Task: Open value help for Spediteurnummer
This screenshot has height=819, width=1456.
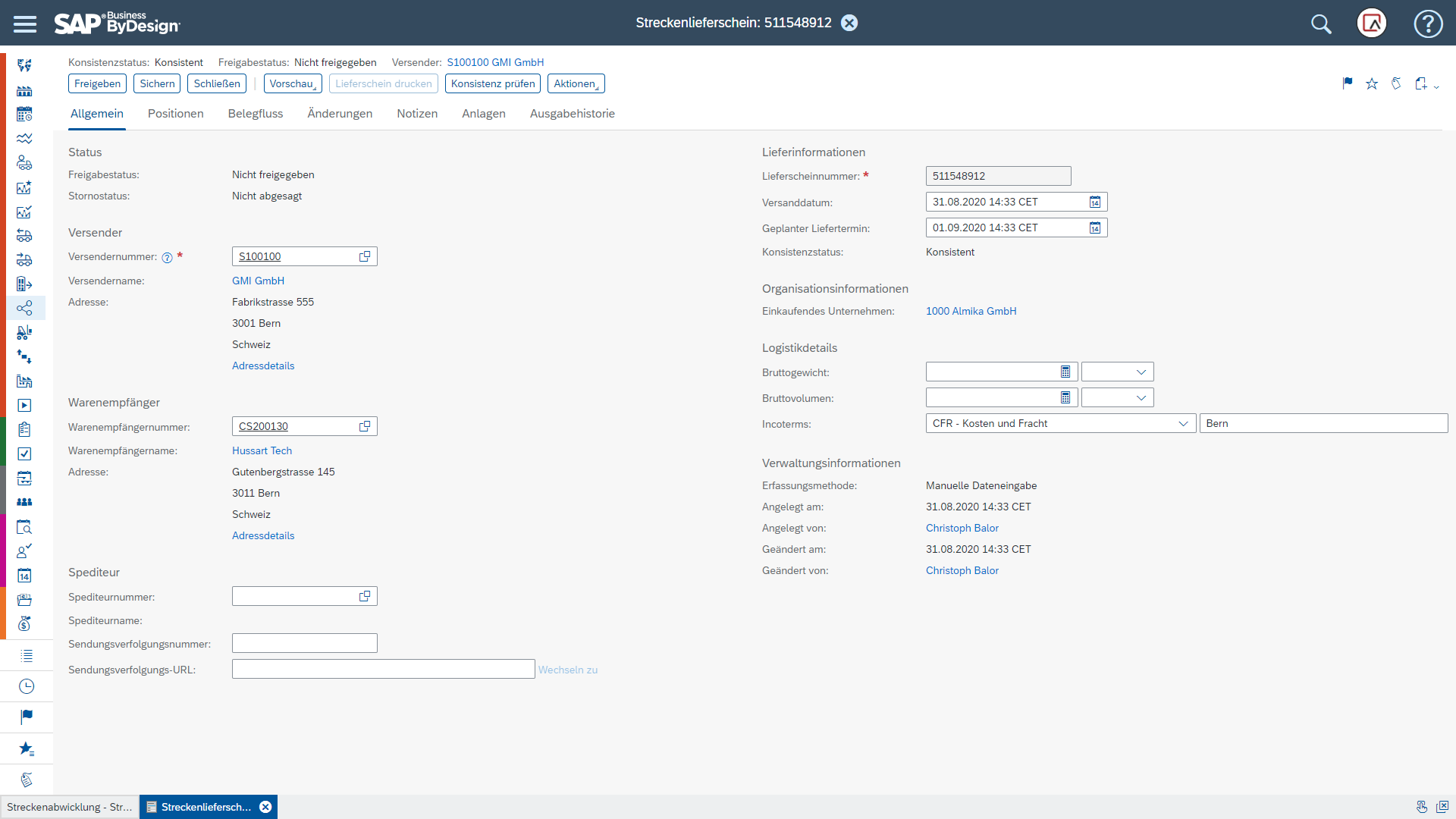Action: [365, 596]
